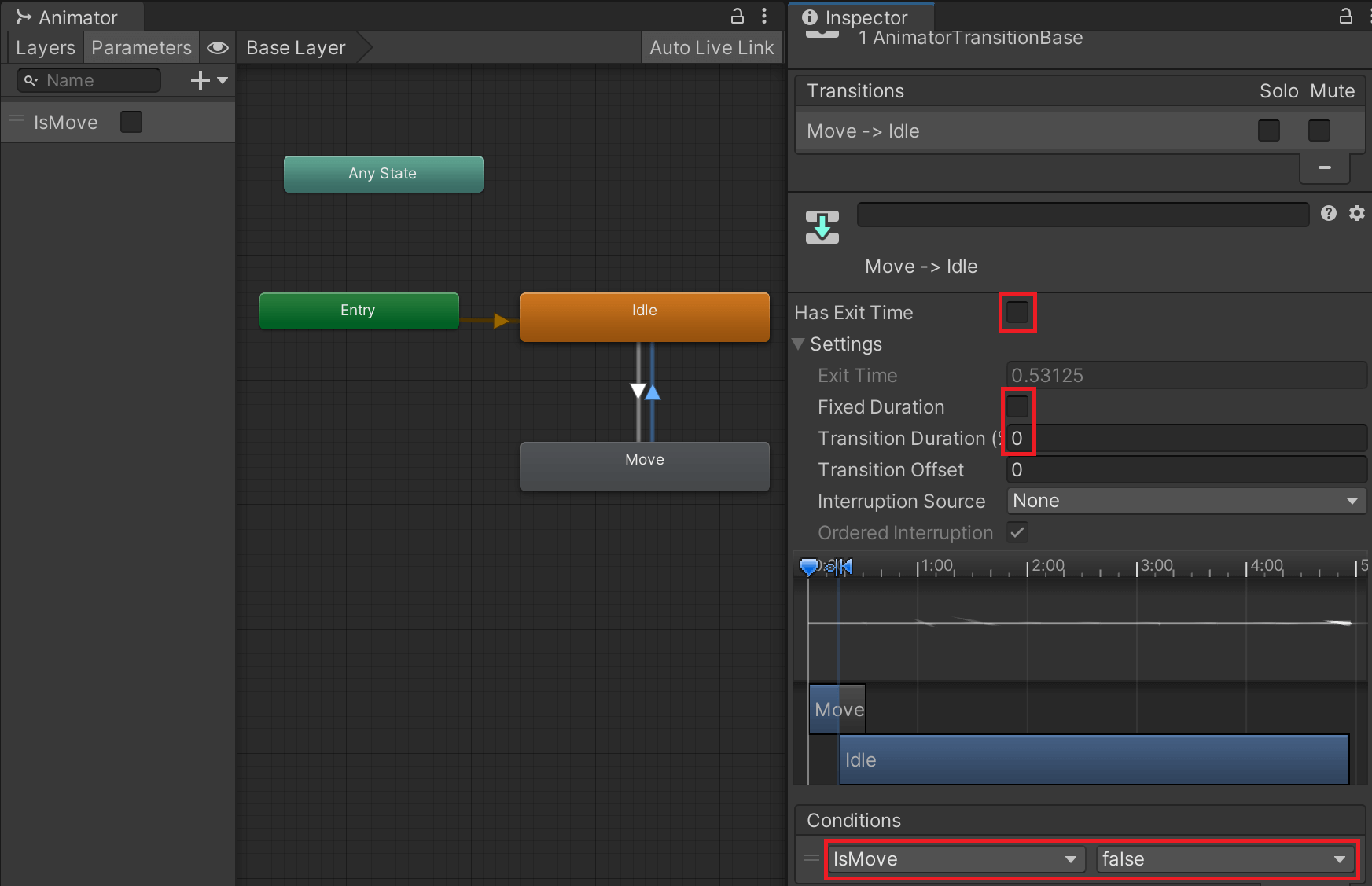
Task: Remove transition with minus button
Action: [1325, 167]
